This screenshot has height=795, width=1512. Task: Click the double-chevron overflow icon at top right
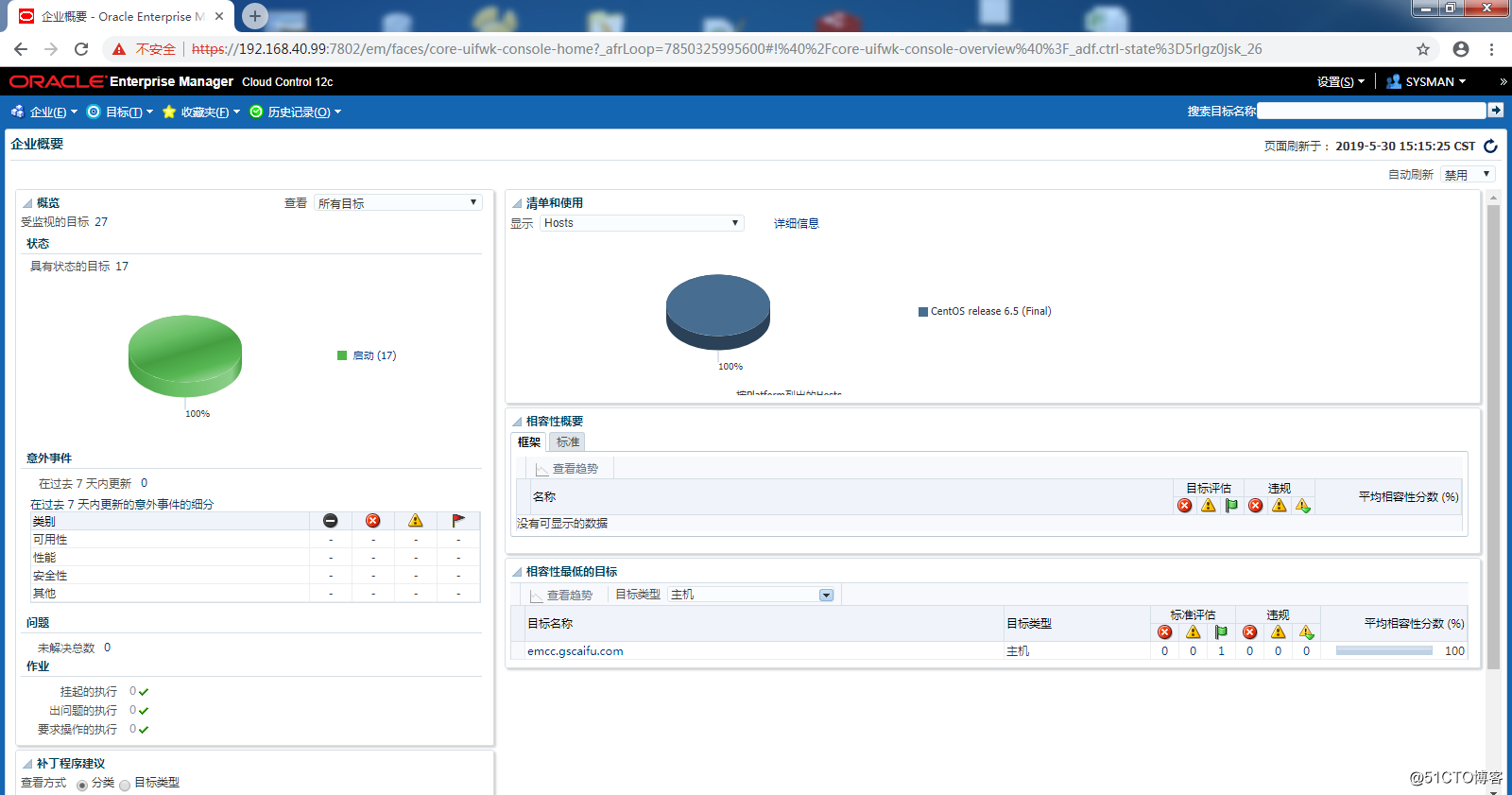coord(1503,82)
